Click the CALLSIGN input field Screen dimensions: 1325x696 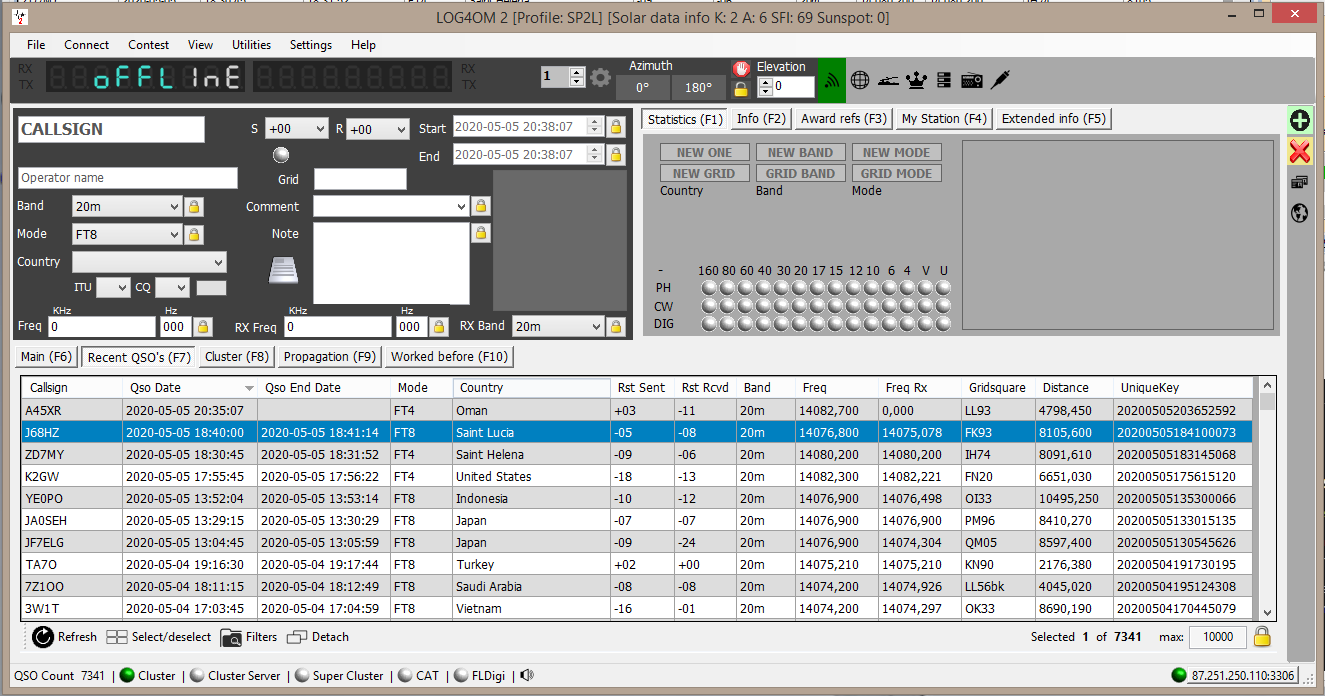[111, 129]
